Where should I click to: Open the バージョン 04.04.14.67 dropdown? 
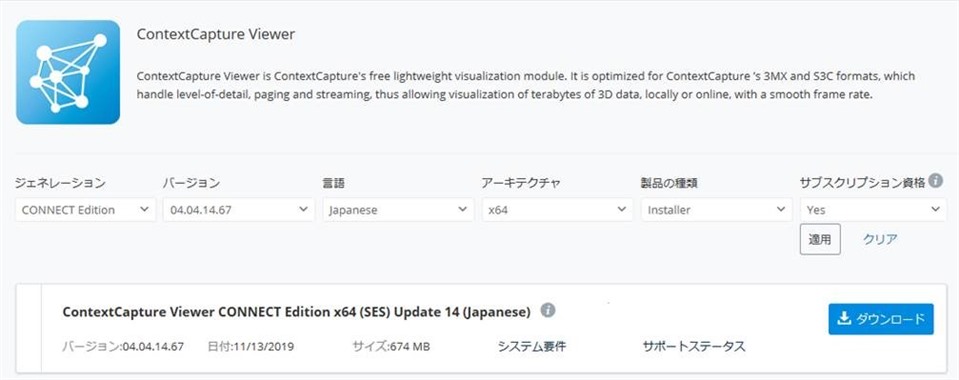coord(239,210)
